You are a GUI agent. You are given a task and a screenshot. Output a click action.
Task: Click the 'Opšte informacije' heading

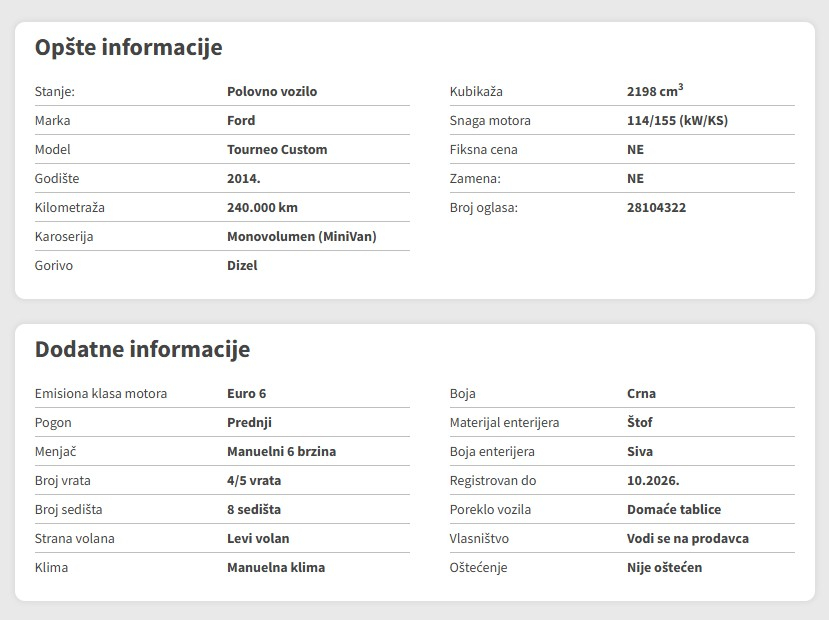tap(128, 47)
